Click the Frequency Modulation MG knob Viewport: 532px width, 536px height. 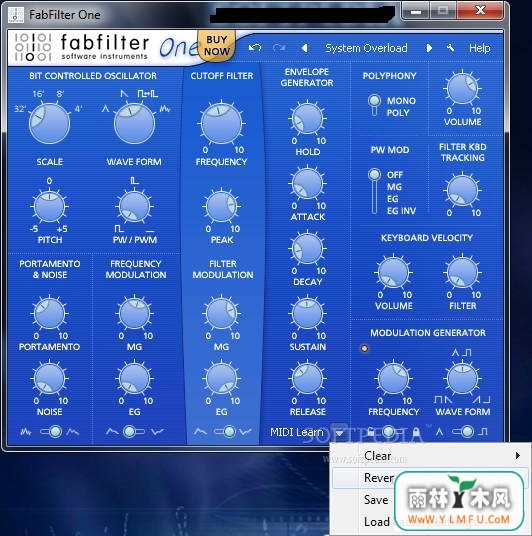(x=134, y=314)
